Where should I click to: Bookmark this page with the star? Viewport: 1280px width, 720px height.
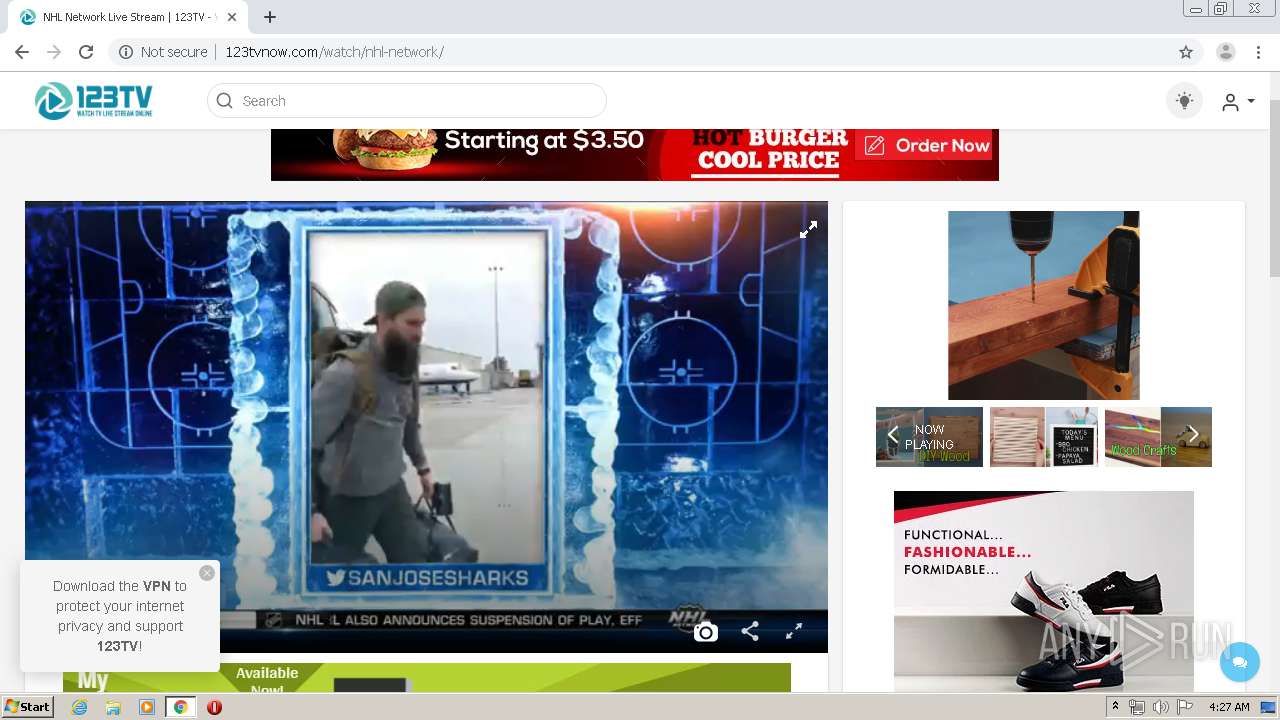coord(1186,52)
